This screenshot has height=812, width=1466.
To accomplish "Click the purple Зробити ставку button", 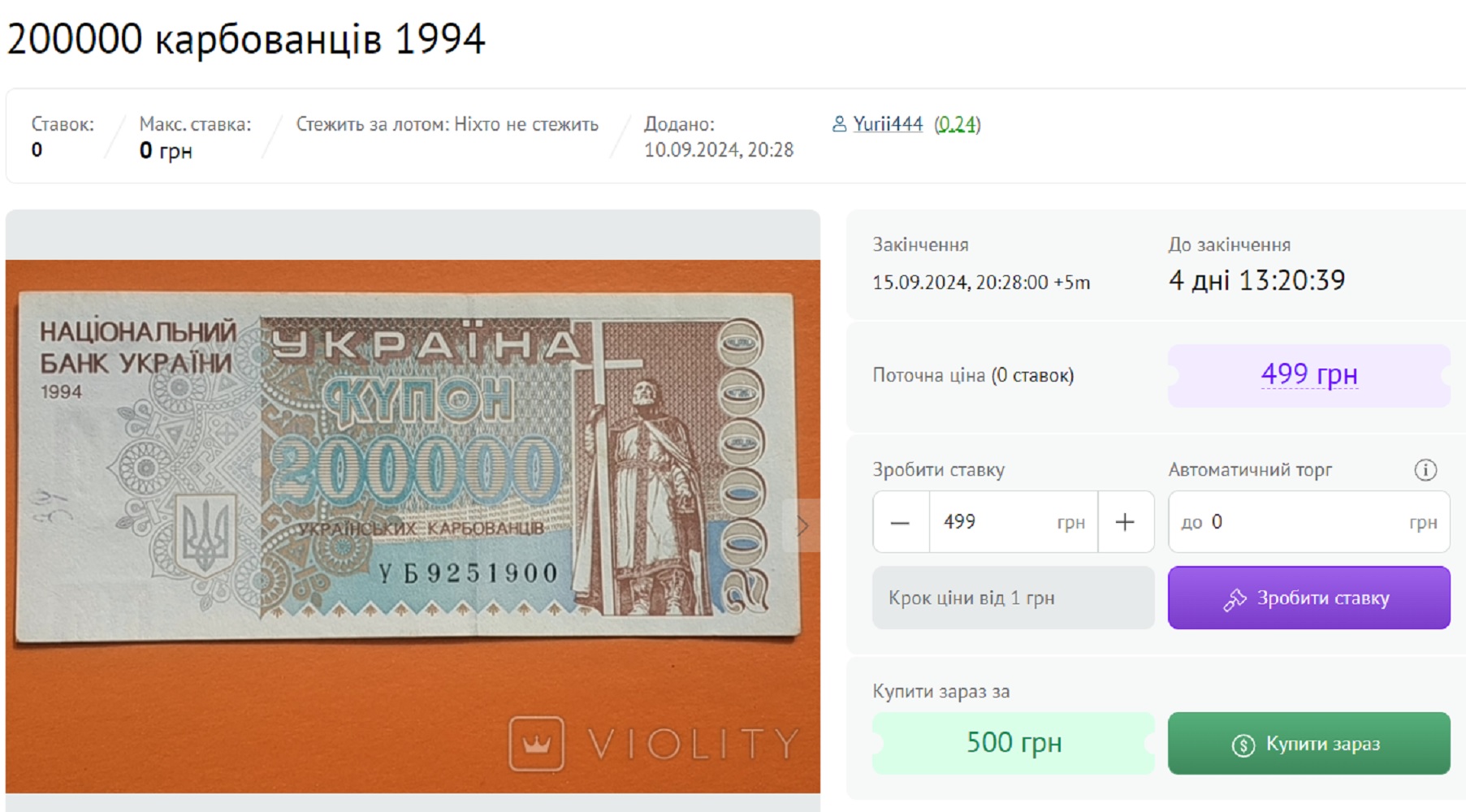I will [1308, 598].
